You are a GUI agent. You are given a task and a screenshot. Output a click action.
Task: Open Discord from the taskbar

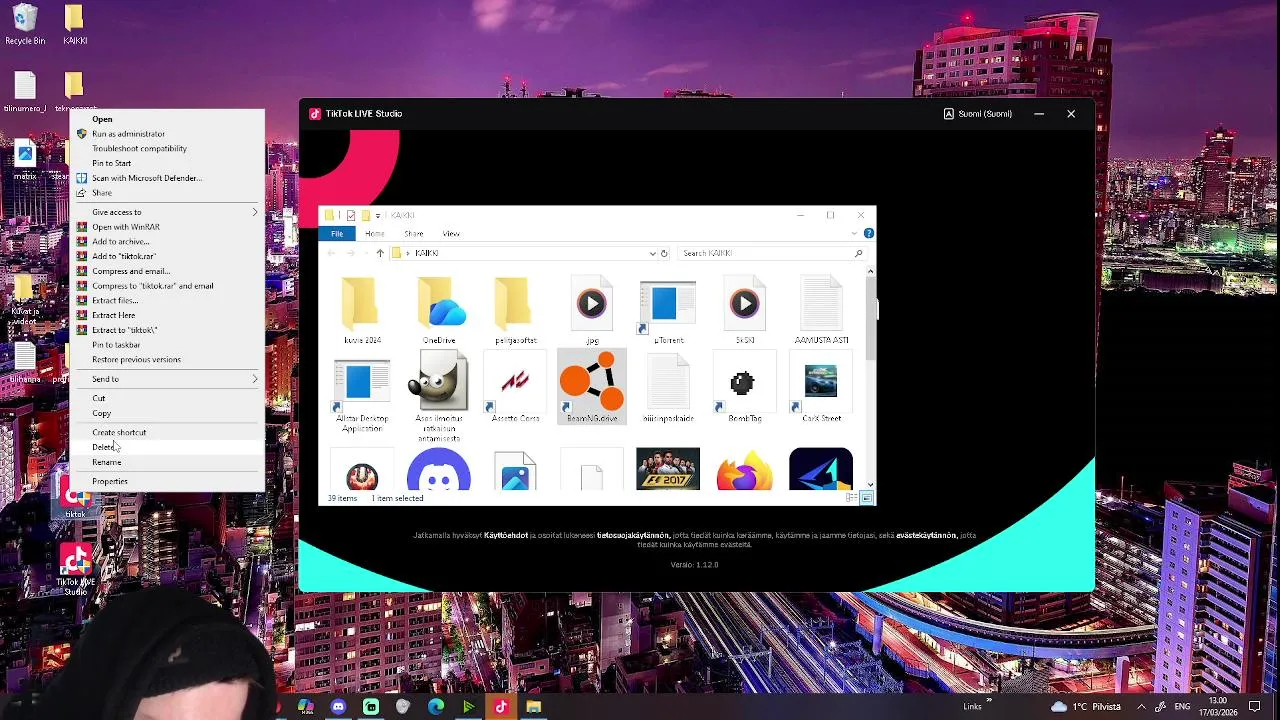338,707
